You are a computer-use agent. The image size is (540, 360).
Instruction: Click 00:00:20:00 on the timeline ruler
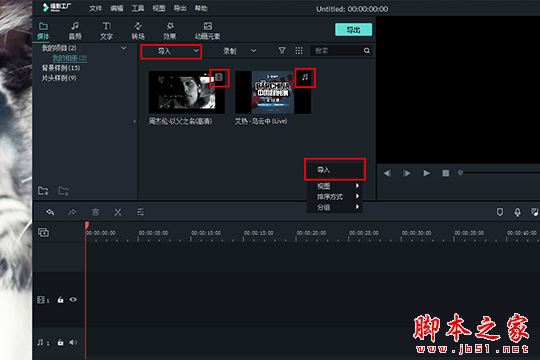click(311, 233)
